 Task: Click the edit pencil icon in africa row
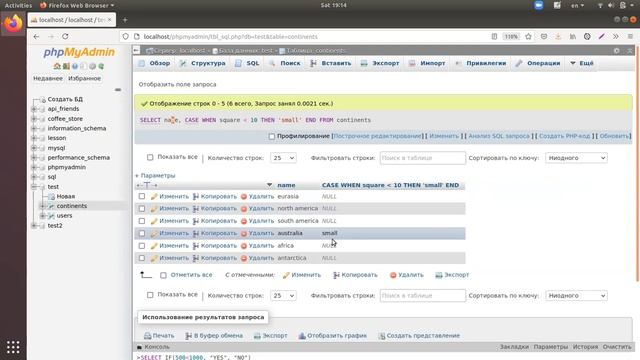point(154,246)
